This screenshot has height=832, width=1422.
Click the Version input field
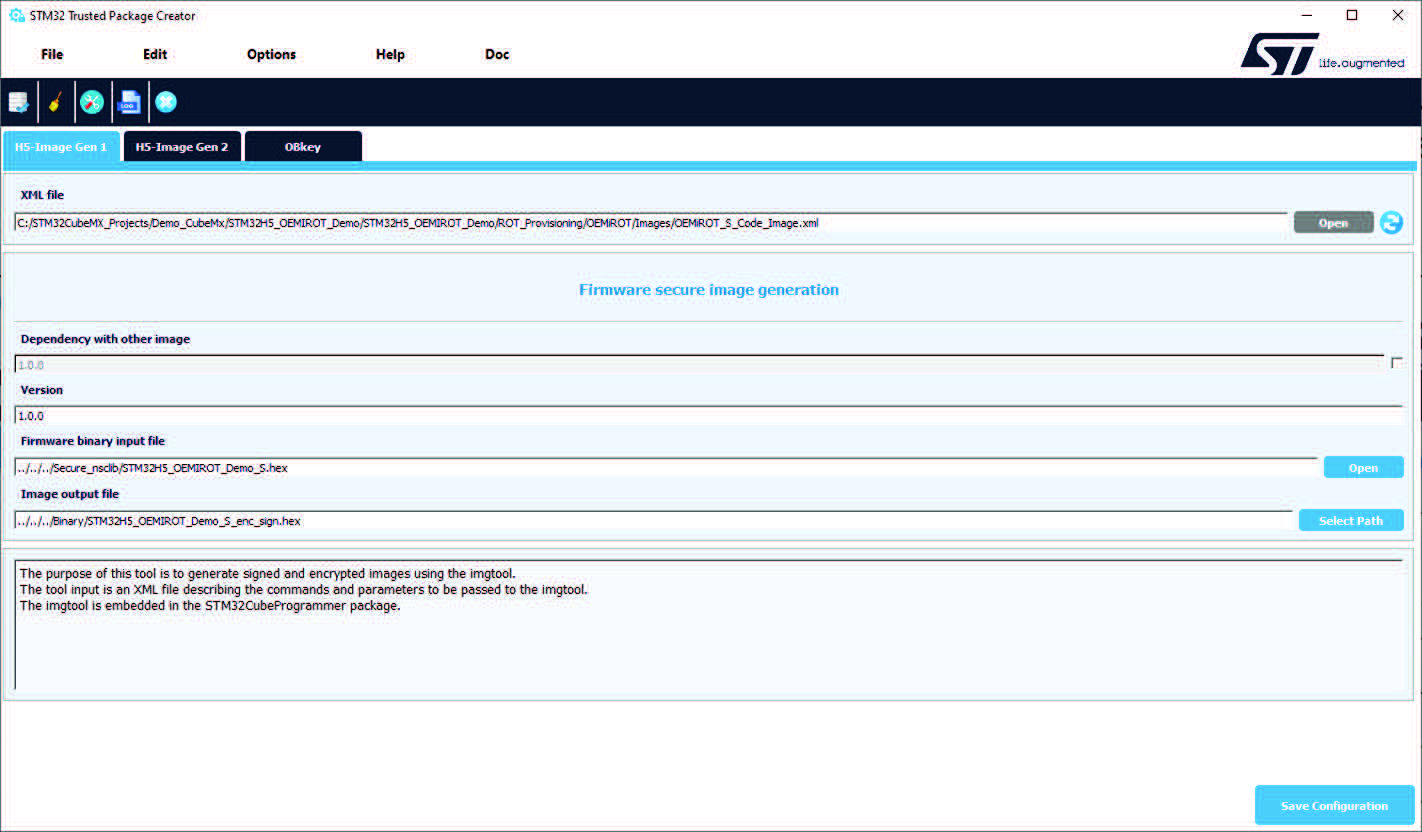click(709, 415)
